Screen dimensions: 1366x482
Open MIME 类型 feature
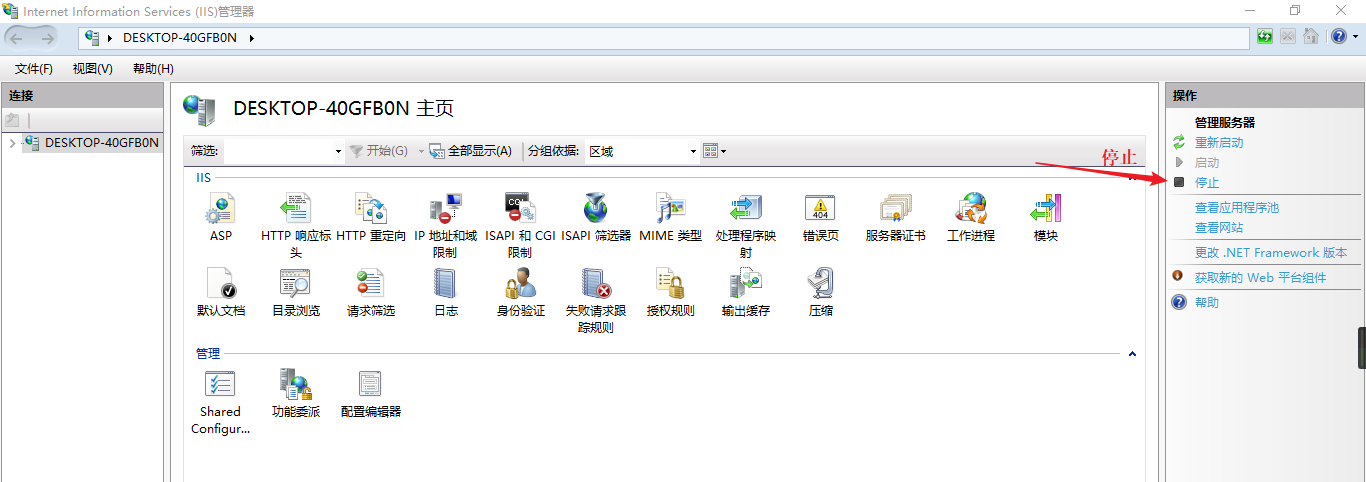(670, 209)
